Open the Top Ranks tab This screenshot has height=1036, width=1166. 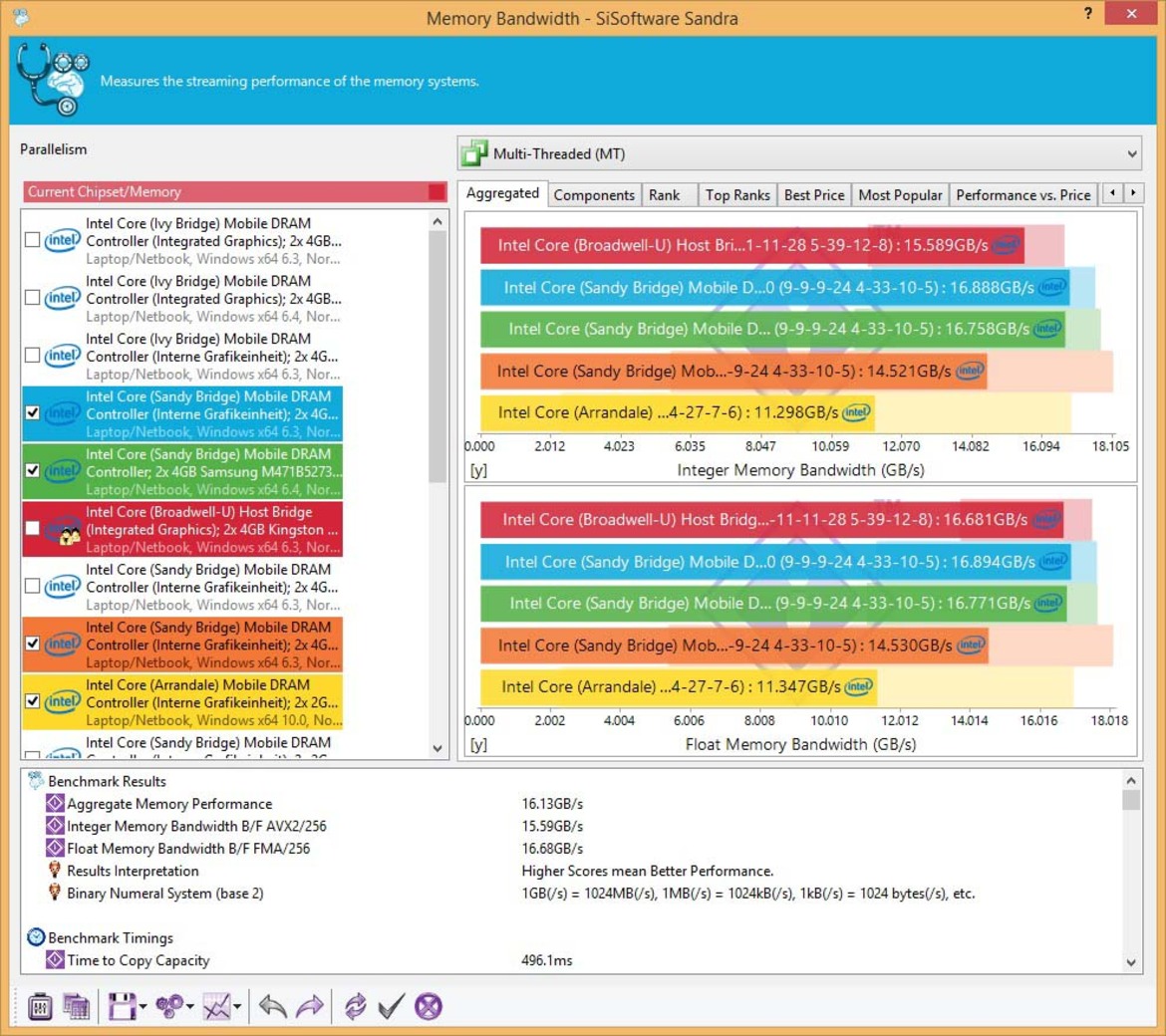pyautogui.click(x=737, y=195)
